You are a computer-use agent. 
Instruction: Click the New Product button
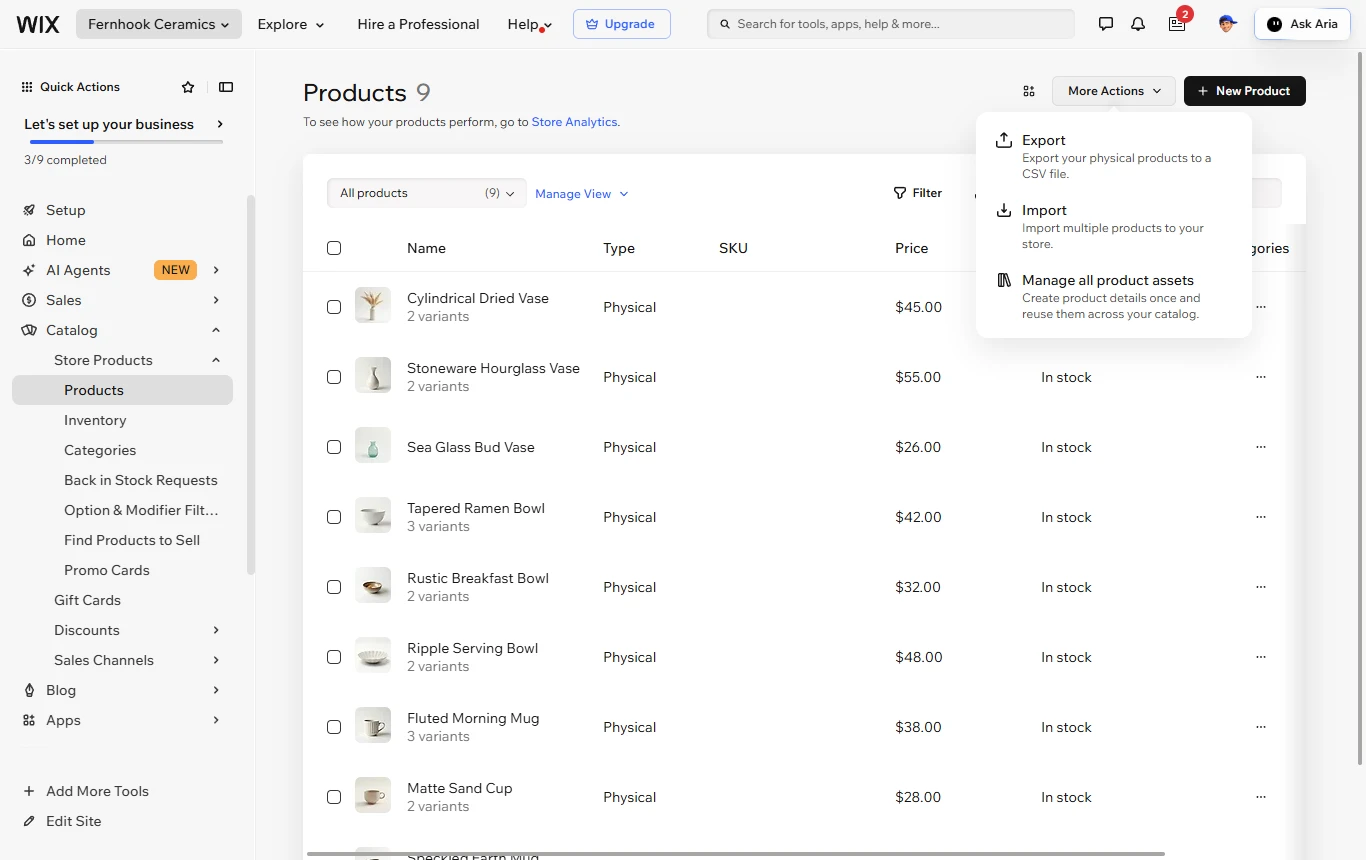point(1245,91)
